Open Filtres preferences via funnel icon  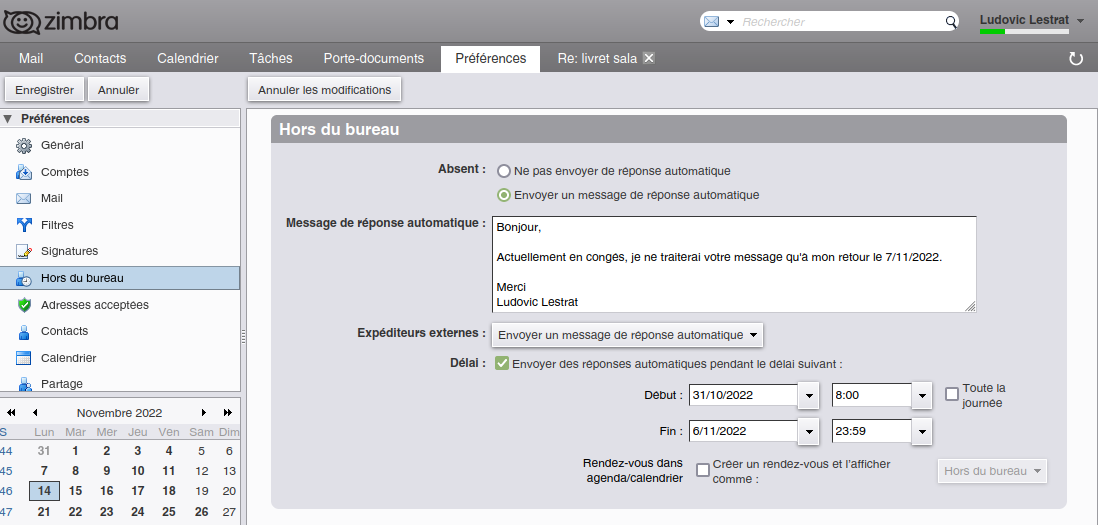[x=24, y=225]
